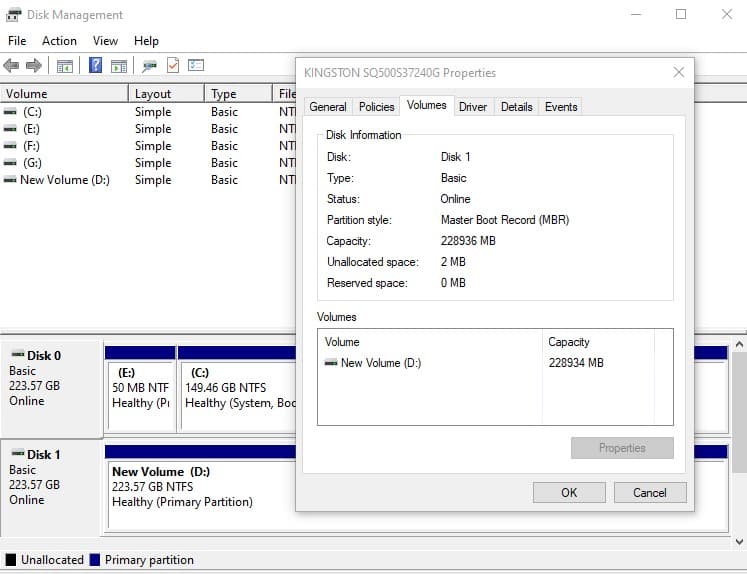Select New Volume (D:) in Volumes list
Viewport: 747px width, 574px height.
point(380,363)
